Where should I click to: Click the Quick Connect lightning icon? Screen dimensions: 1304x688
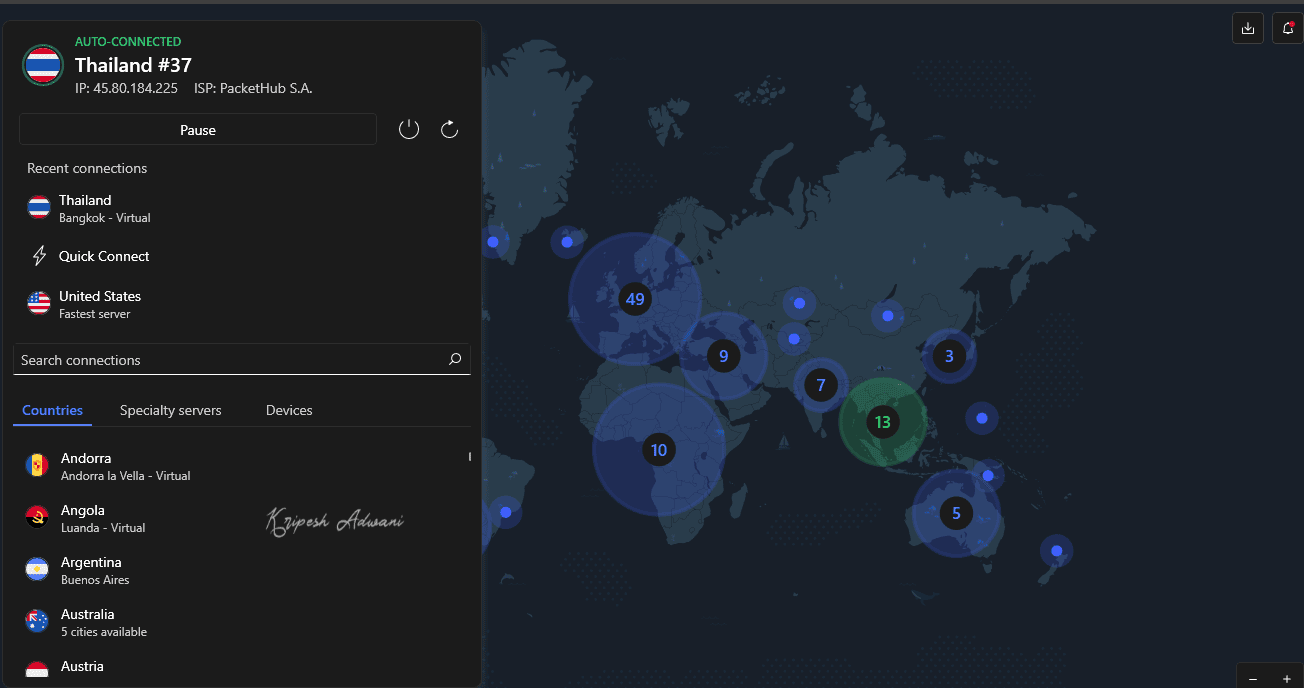tap(39, 256)
